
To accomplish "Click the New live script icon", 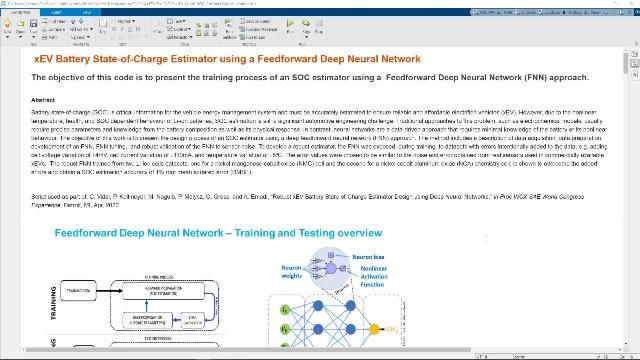I will click(7, 24).
